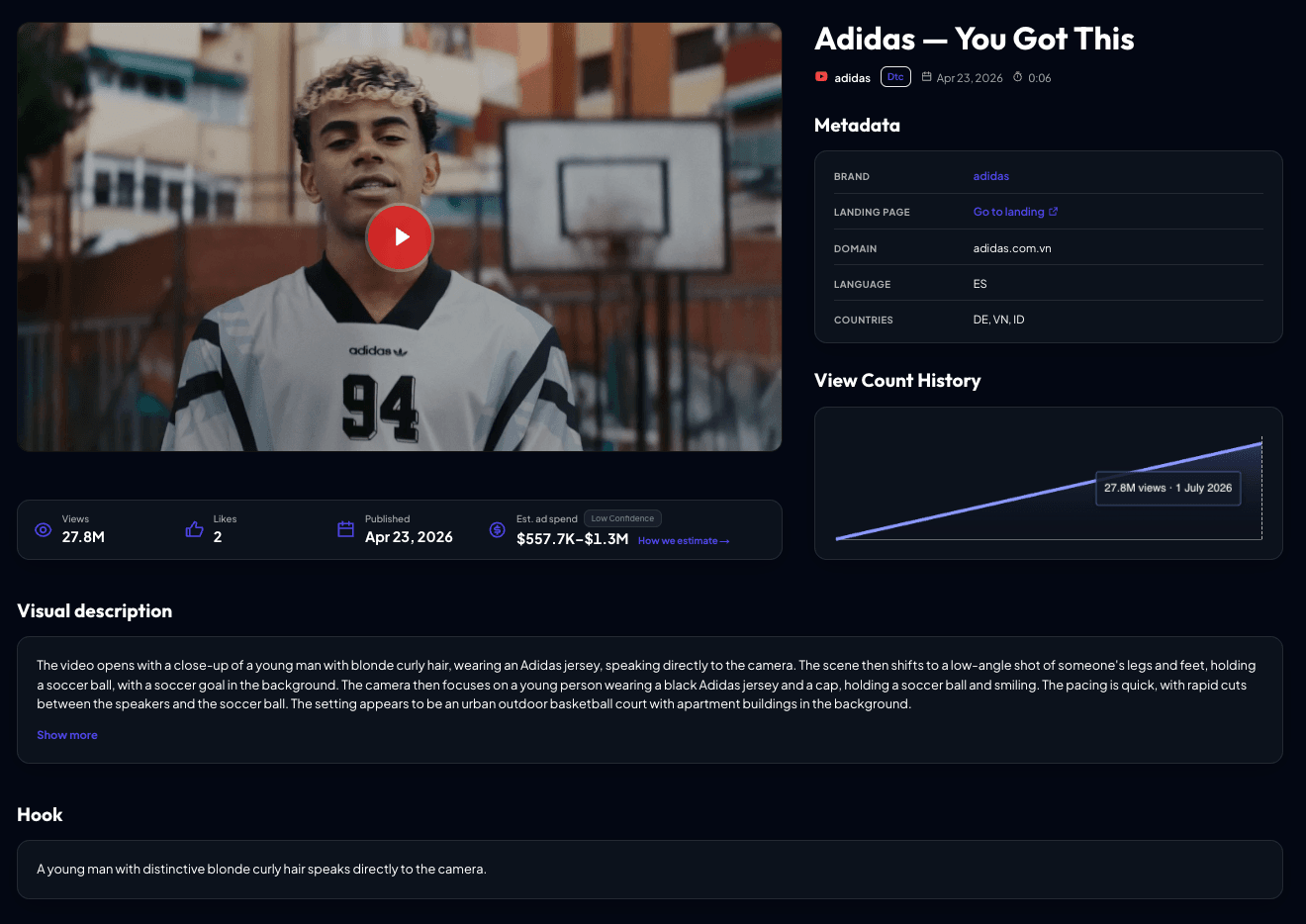Screen dimensions: 1306x924
Task: Click the Hook section heading
Action: (40, 815)
